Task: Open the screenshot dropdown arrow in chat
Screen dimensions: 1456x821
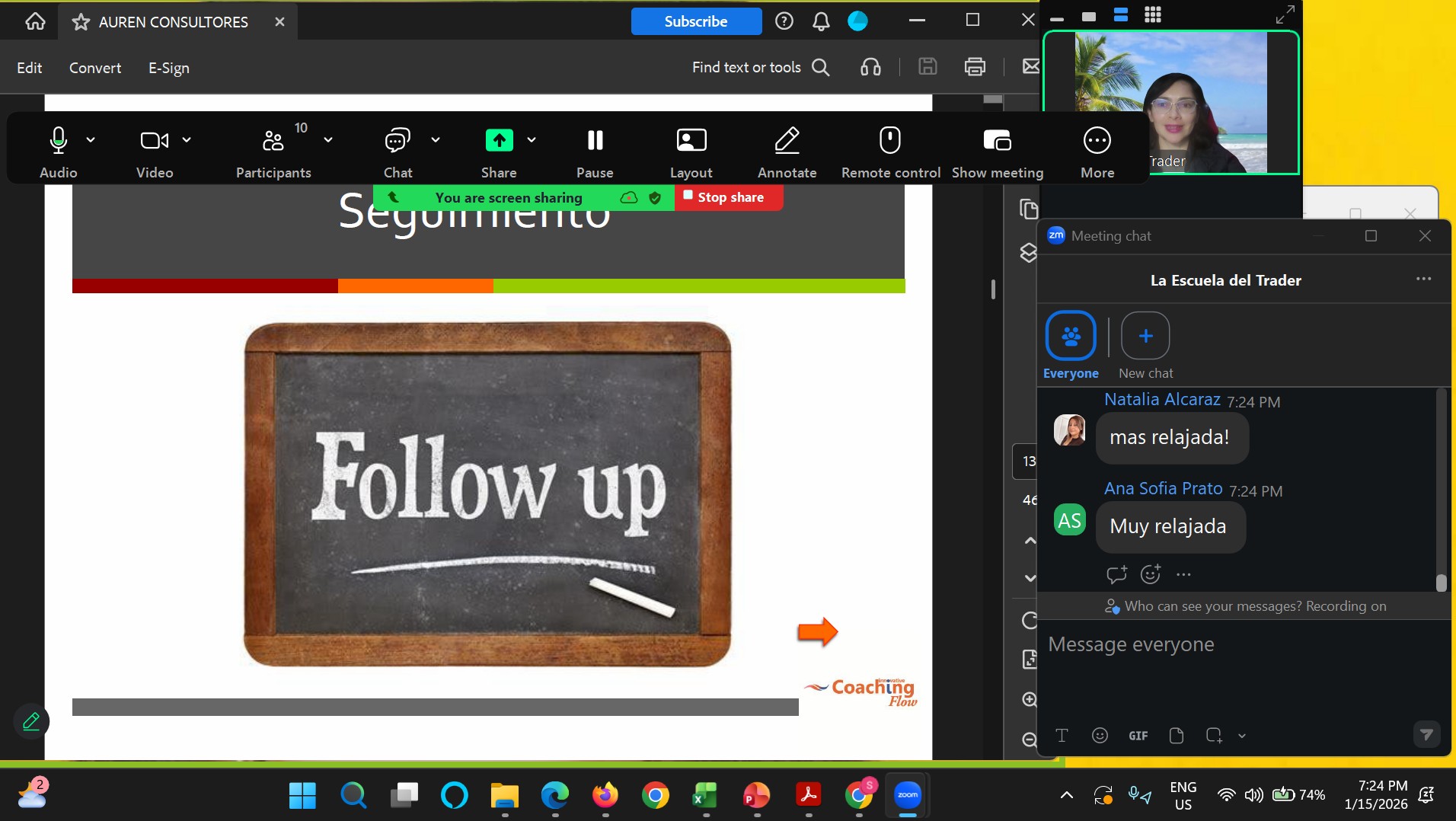Action: 1242,736
